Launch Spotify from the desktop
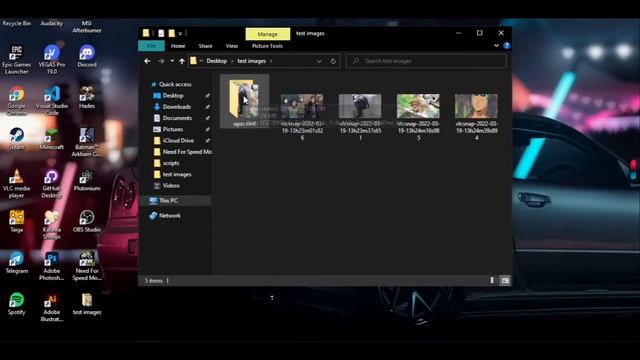640x360 pixels. coord(16,304)
